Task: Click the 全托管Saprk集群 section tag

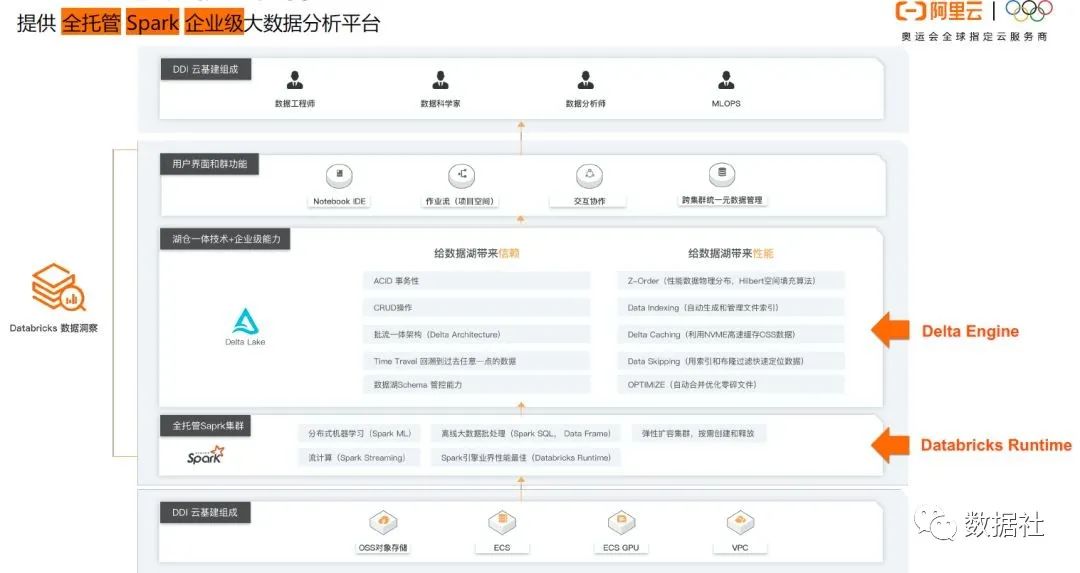Action: (x=206, y=426)
